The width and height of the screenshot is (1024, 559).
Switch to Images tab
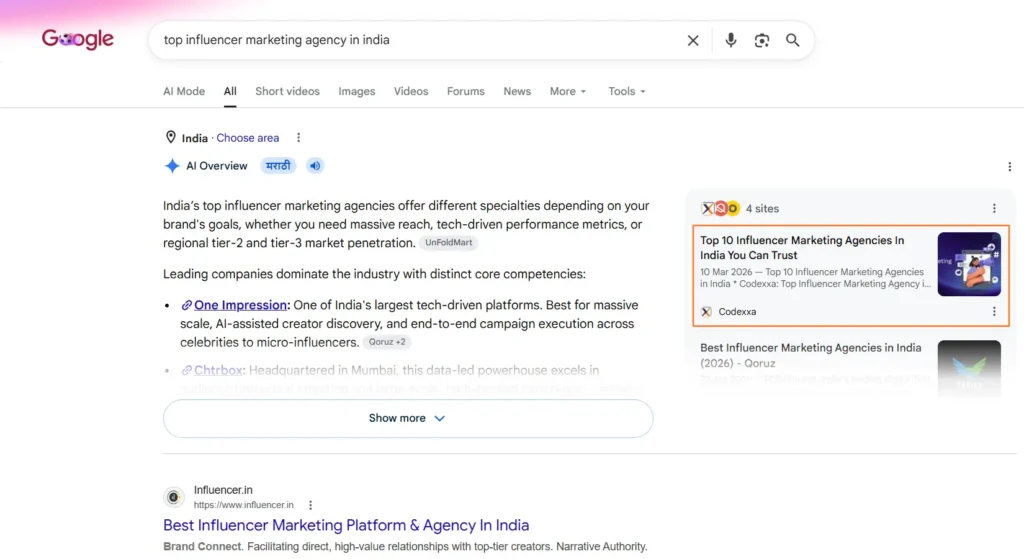357,91
